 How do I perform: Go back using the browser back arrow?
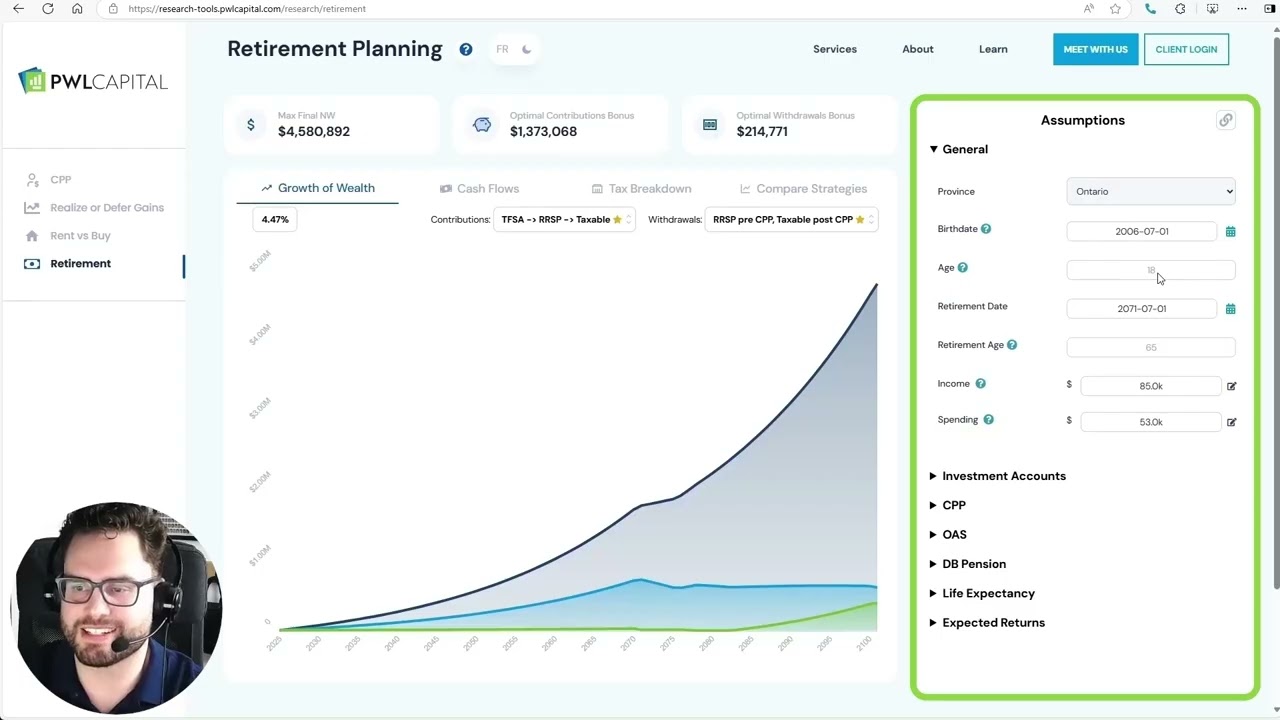point(18,9)
